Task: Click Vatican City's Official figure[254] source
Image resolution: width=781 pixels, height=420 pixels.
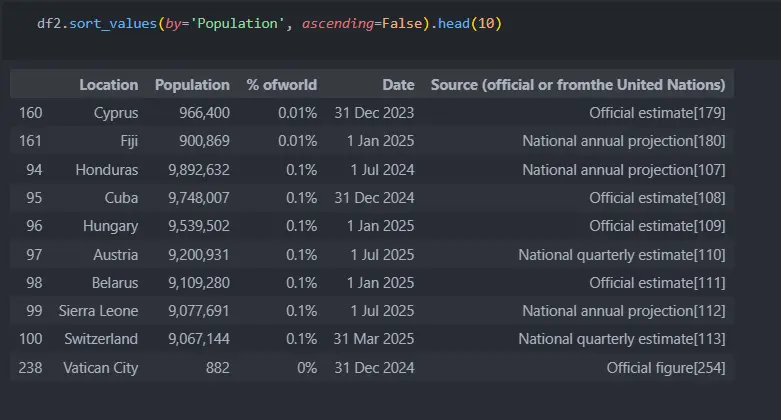Action: [666, 368]
